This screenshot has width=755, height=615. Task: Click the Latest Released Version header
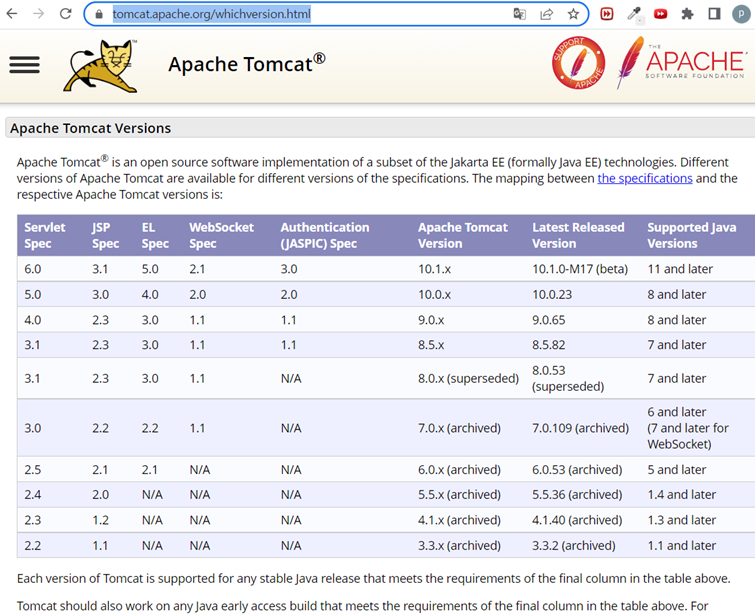[x=578, y=235]
